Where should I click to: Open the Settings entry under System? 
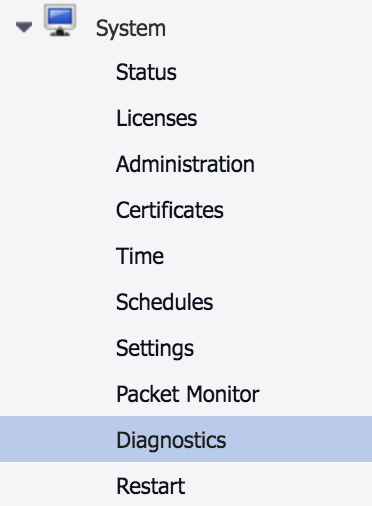[155, 349]
